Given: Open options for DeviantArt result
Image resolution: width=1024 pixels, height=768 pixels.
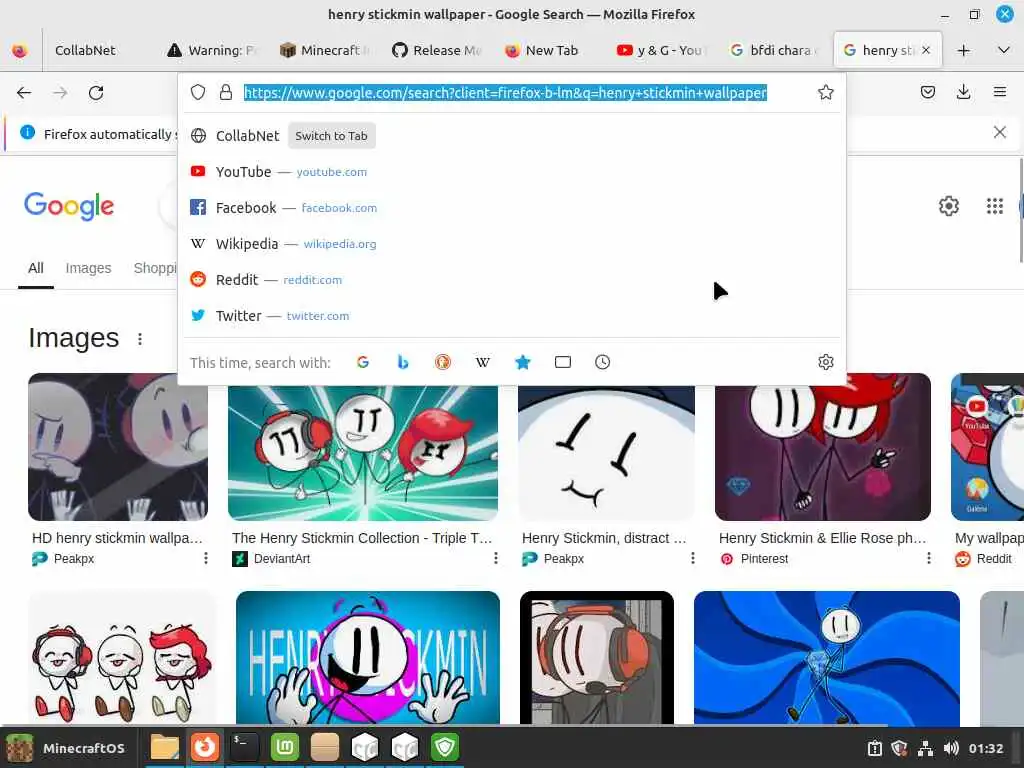Looking at the screenshot, I should click(496, 558).
